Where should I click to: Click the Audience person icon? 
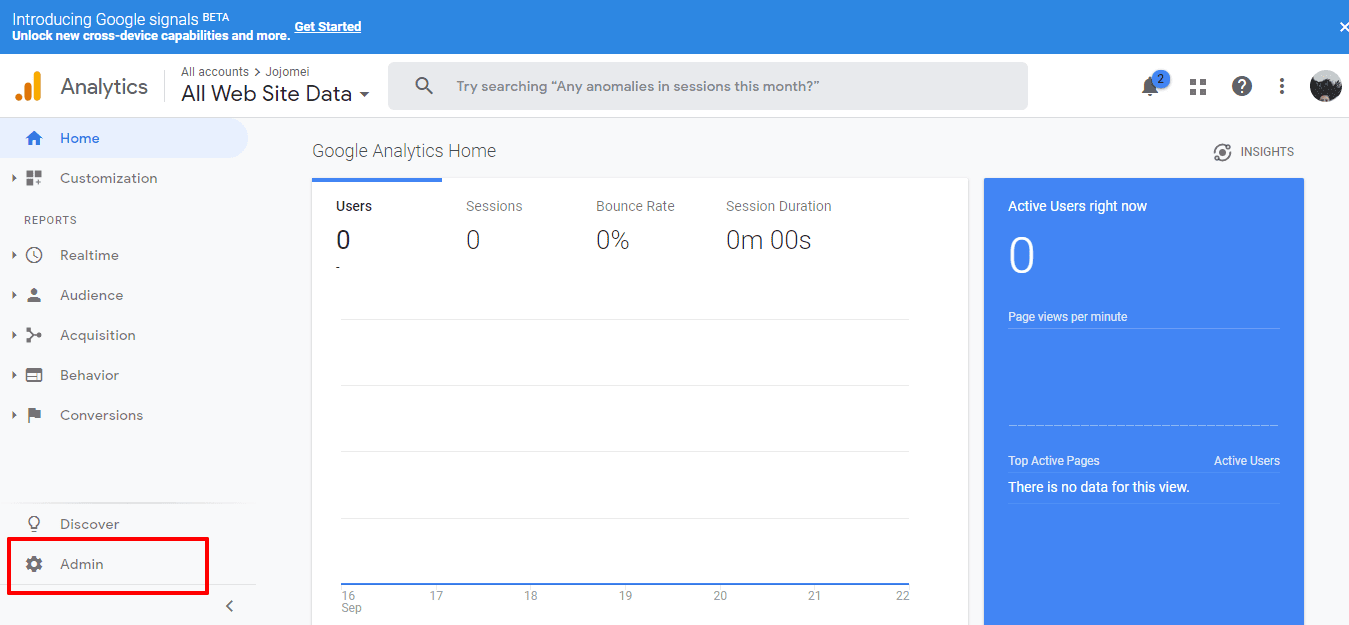[x=34, y=295]
